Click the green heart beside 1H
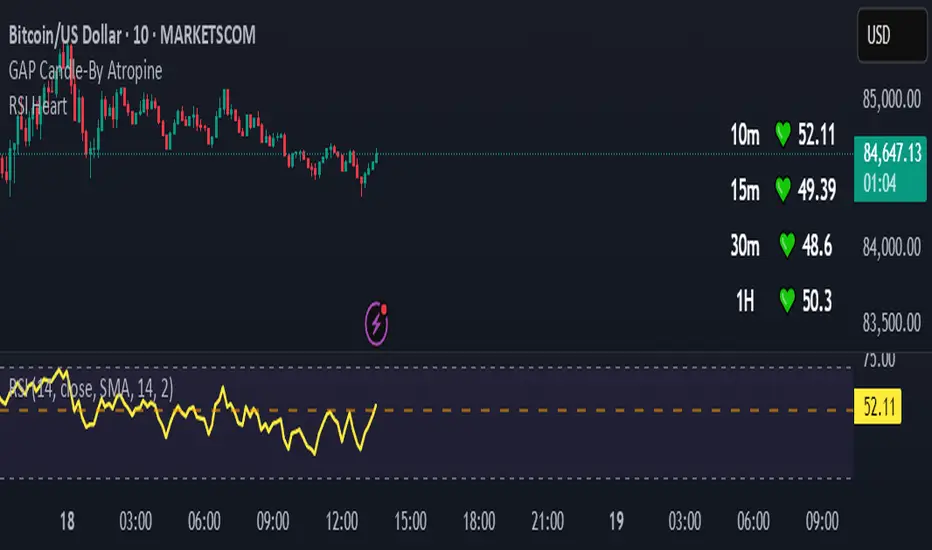Viewport: 932px width, 550px height. pyautogui.click(x=784, y=297)
